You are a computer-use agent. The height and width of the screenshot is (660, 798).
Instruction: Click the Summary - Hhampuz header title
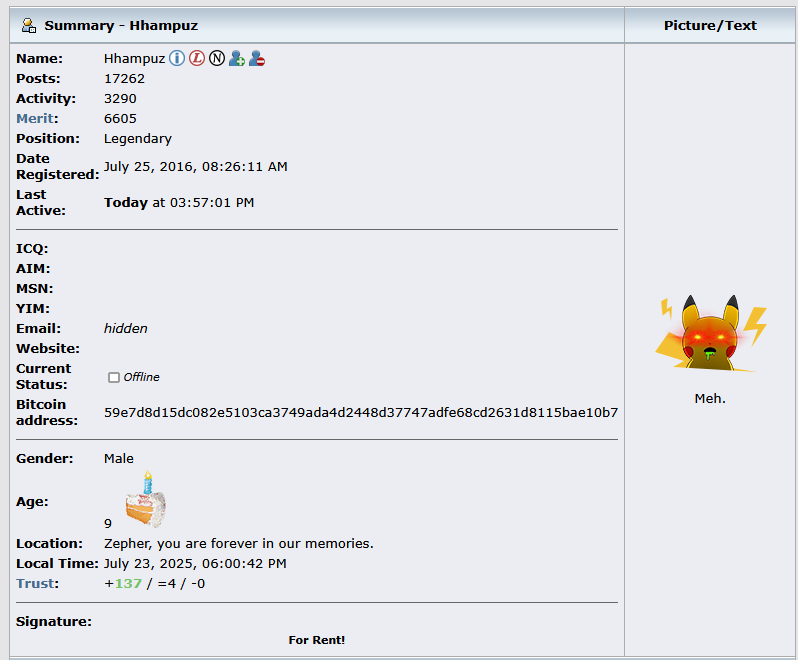[121, 25]
